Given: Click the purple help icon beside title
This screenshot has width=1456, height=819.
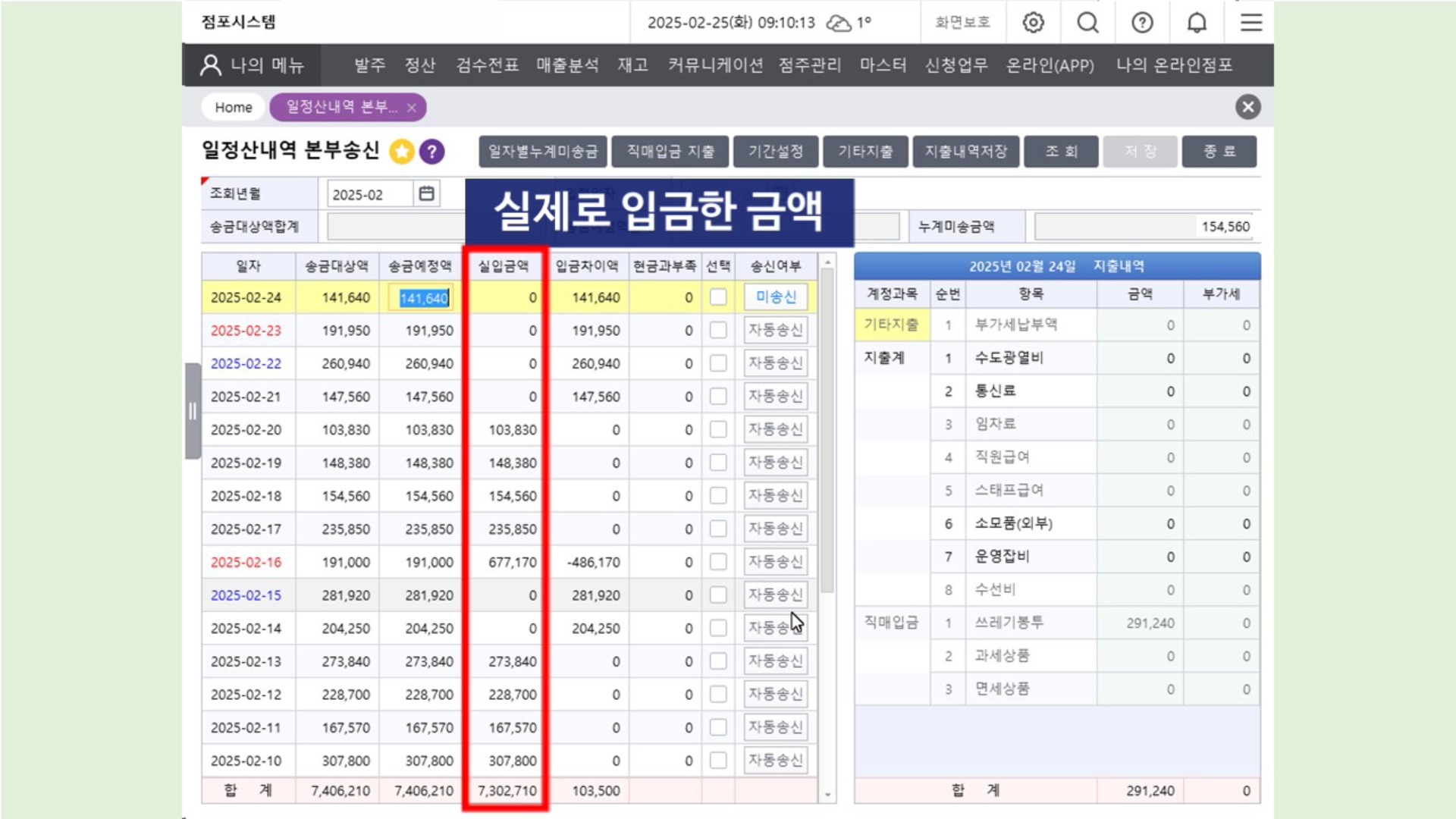Looking at the screenshot, I should (432, 152).
